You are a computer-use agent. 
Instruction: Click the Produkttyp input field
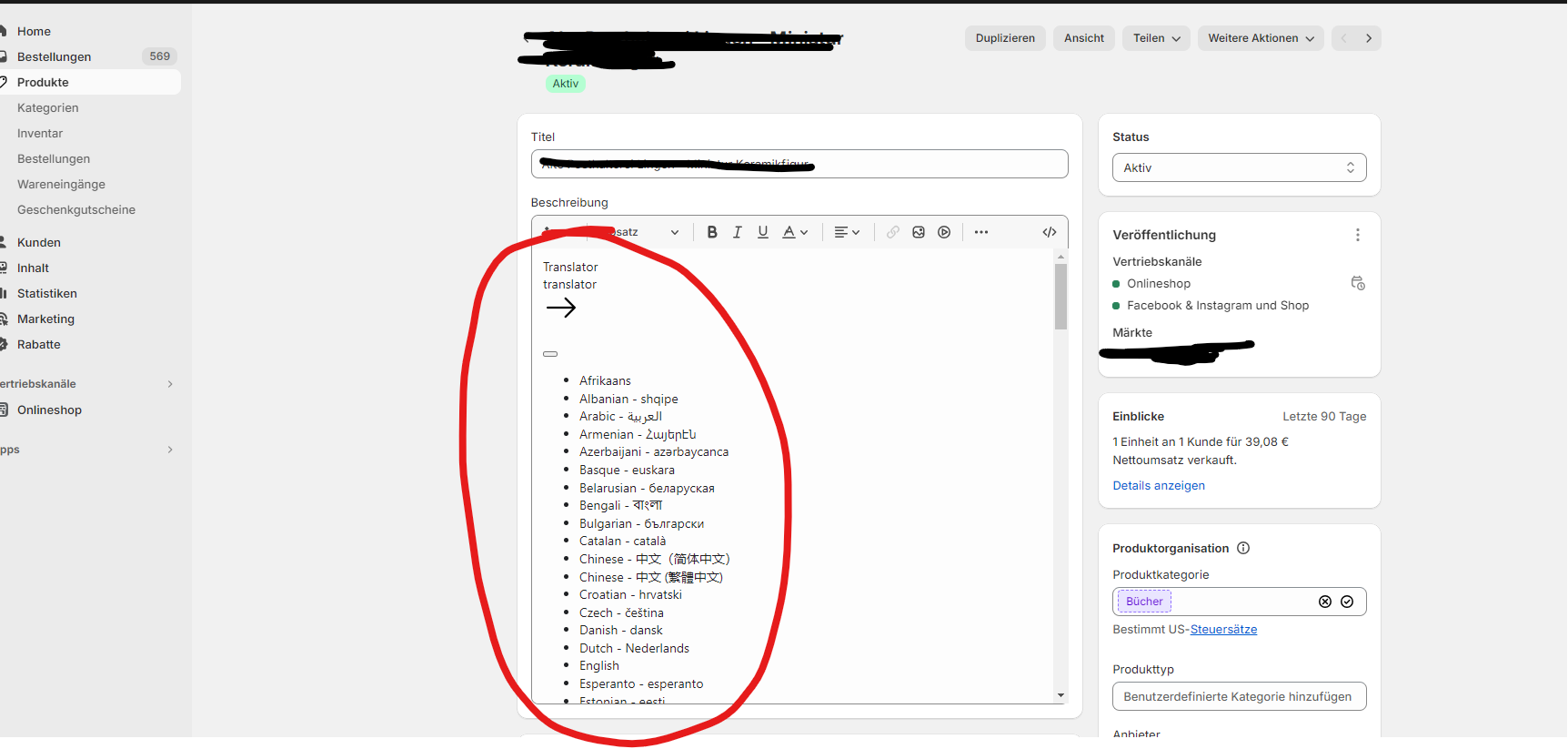pyautogui.click(x=1239, y=696)
